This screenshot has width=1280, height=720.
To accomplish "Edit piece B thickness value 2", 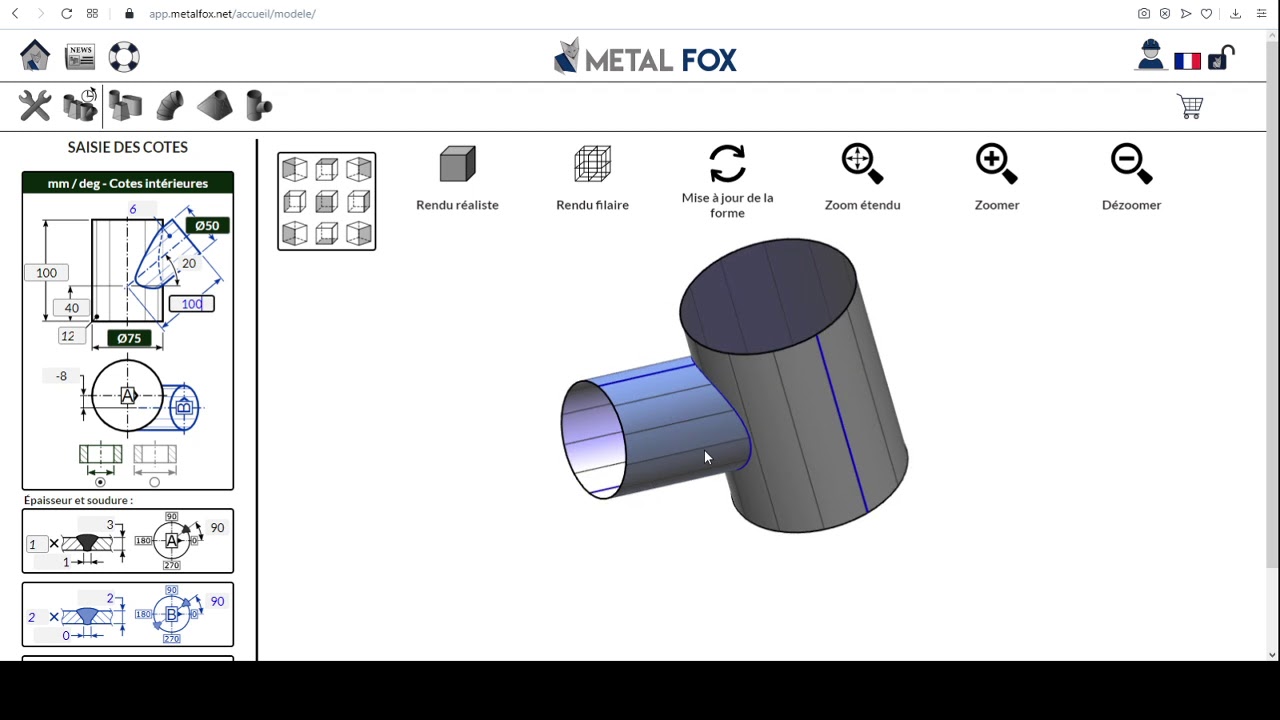I will coord(37,617).
